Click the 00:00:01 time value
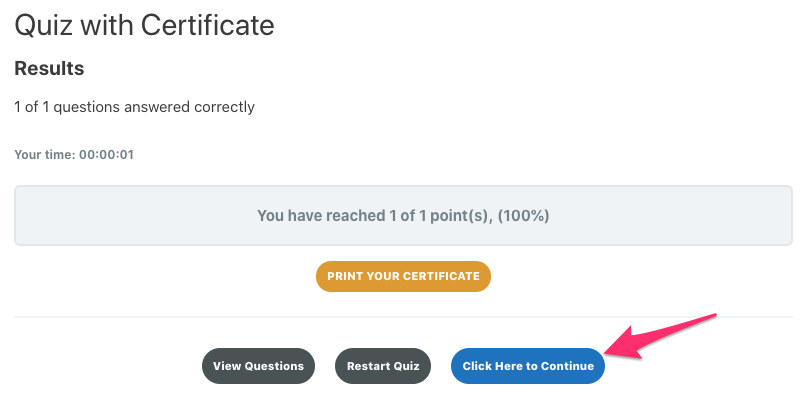Viewport: 811px width, 408px height. pos(106,155)
